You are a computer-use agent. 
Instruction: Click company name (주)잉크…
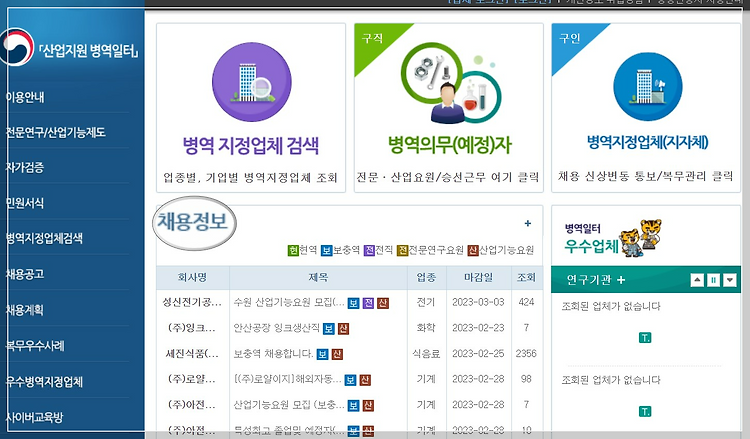point(192,328)
